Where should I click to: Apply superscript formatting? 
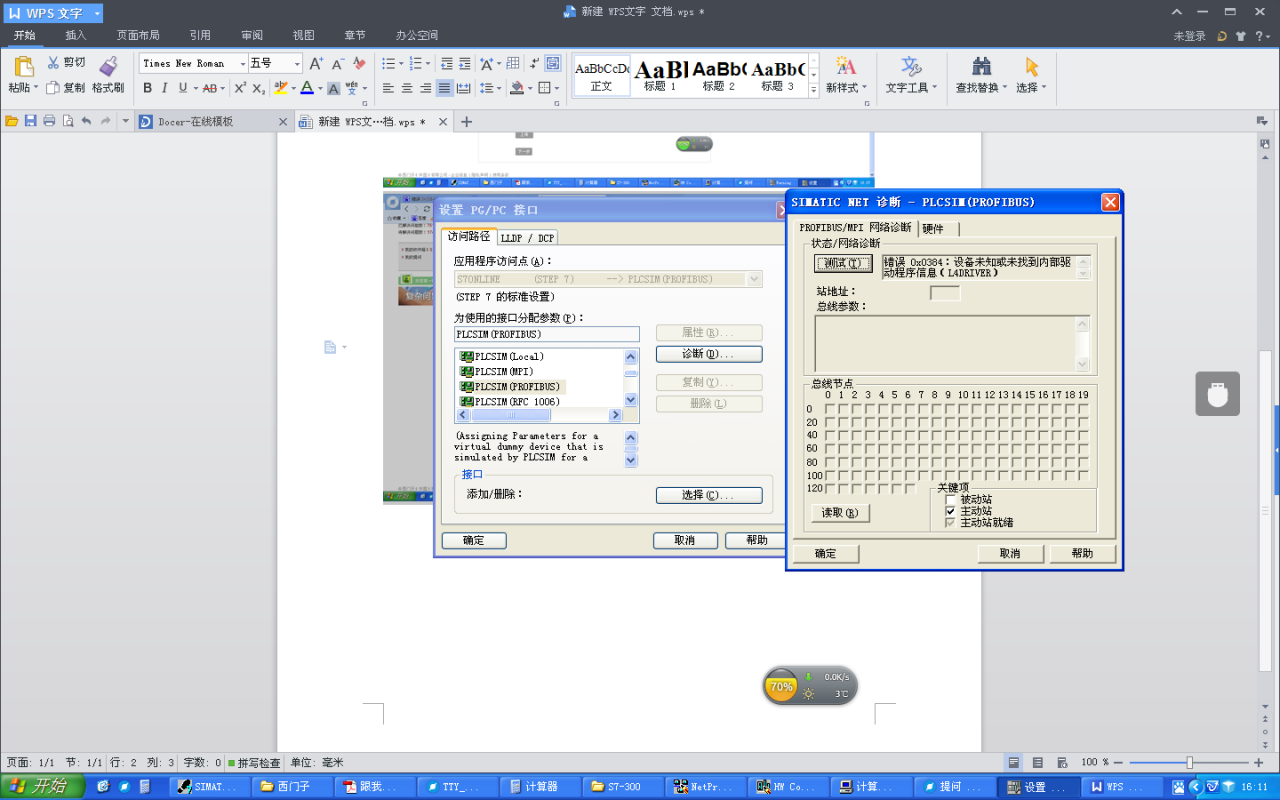point(240,88)
